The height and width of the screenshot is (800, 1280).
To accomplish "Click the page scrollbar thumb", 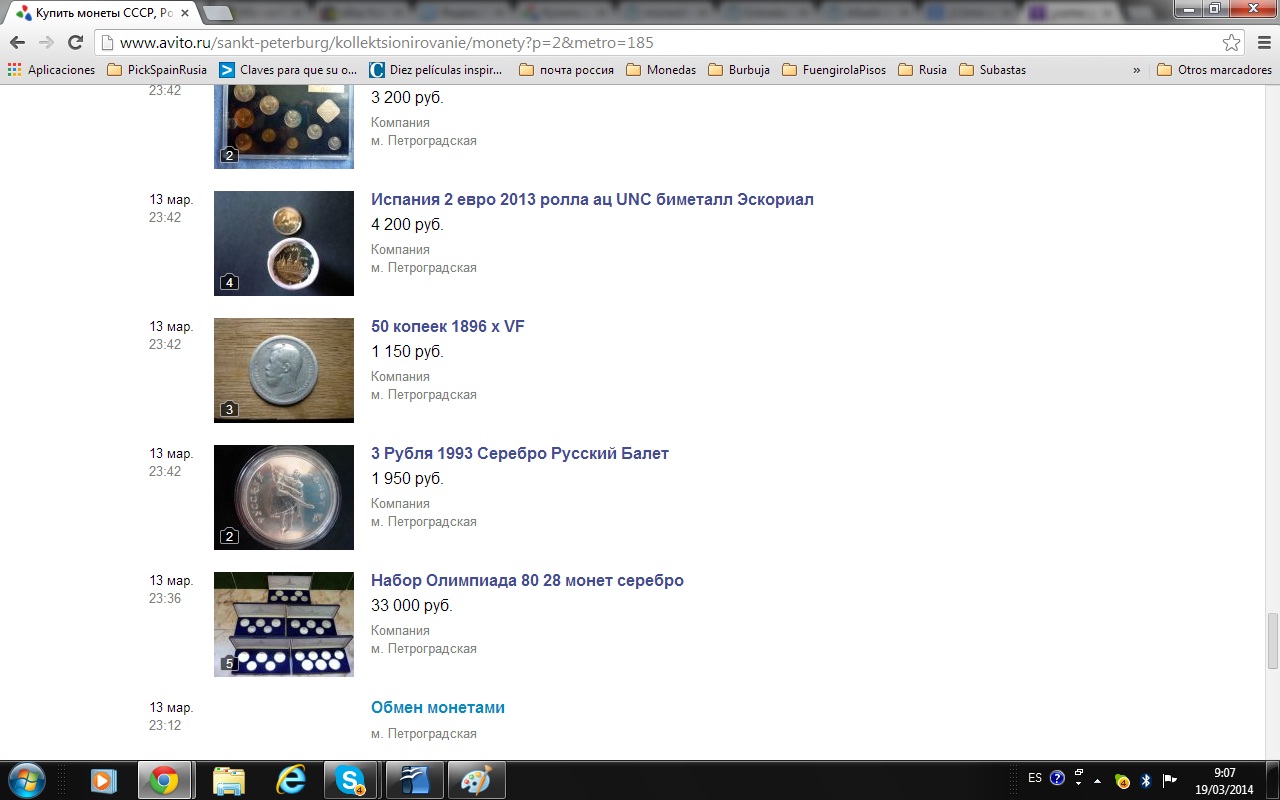I will pos(1273,640).
